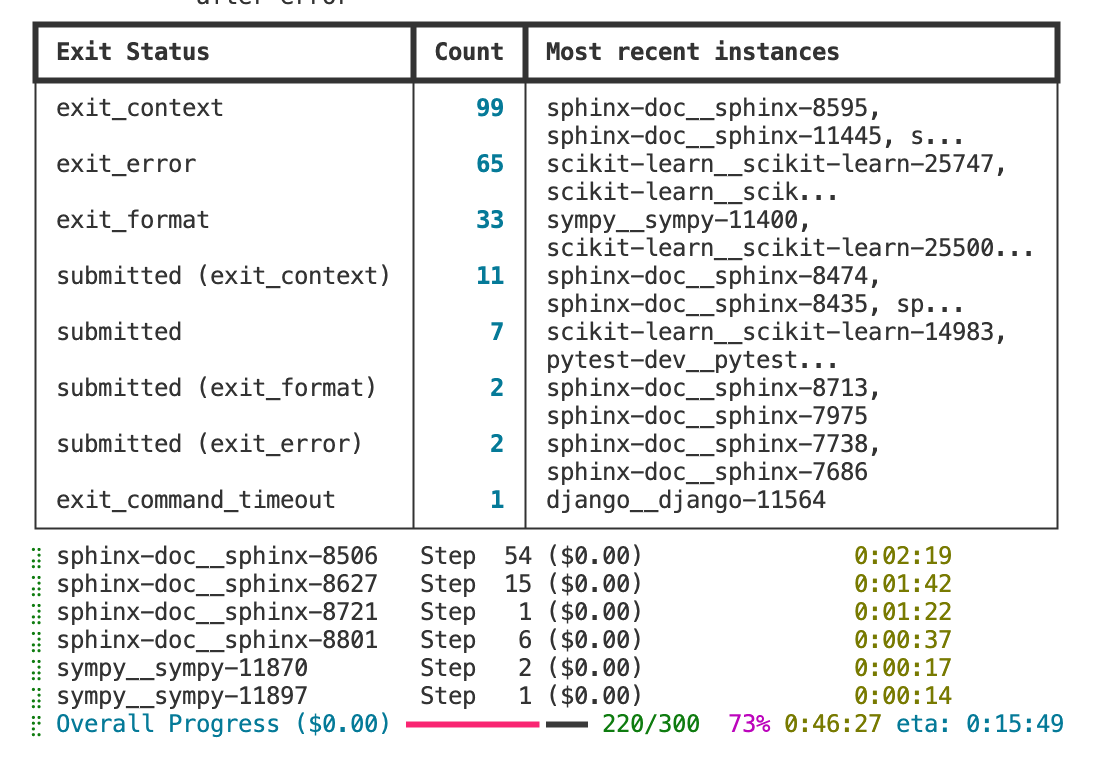Click the 220/300 progress counter
1094x758 pixels.
650,724
